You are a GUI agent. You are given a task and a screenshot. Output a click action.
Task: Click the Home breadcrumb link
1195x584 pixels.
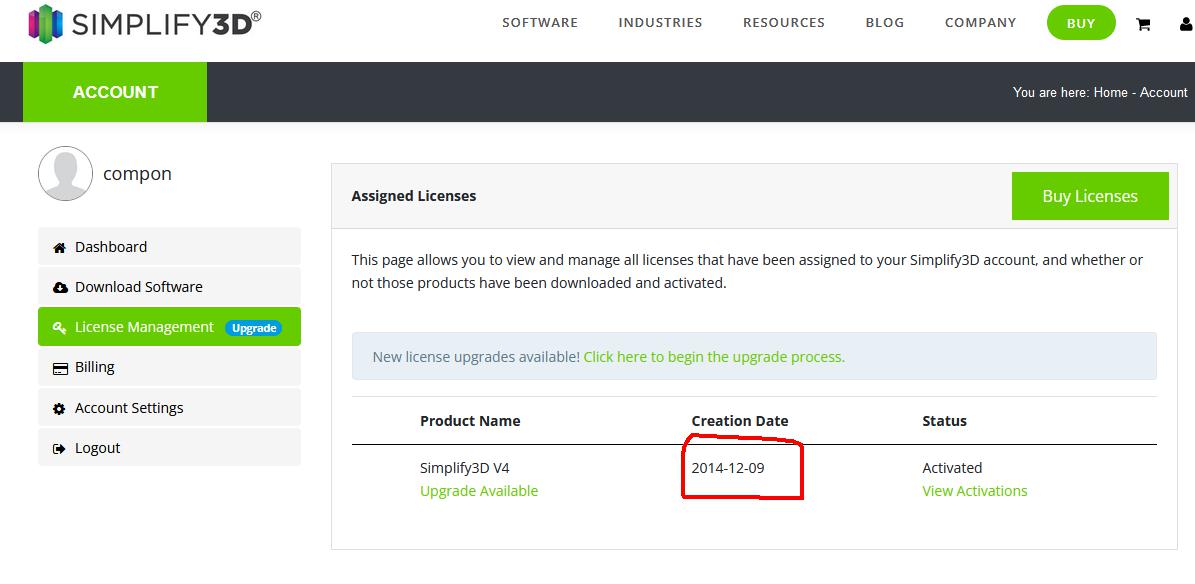pyautogui.click(x=1110, y=92)
